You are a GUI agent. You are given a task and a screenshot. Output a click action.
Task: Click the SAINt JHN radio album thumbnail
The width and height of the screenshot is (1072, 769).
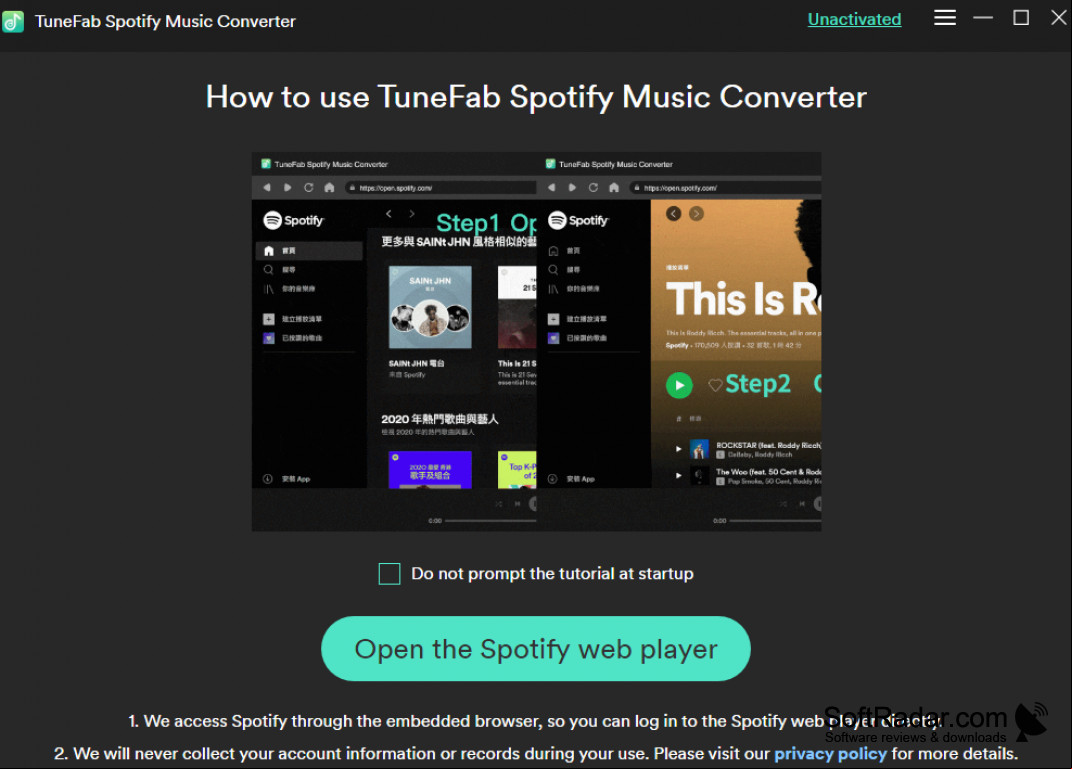[430, 308]
